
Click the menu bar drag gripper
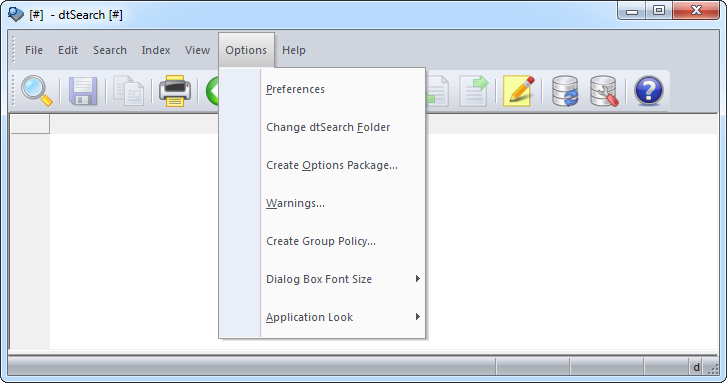13,50
